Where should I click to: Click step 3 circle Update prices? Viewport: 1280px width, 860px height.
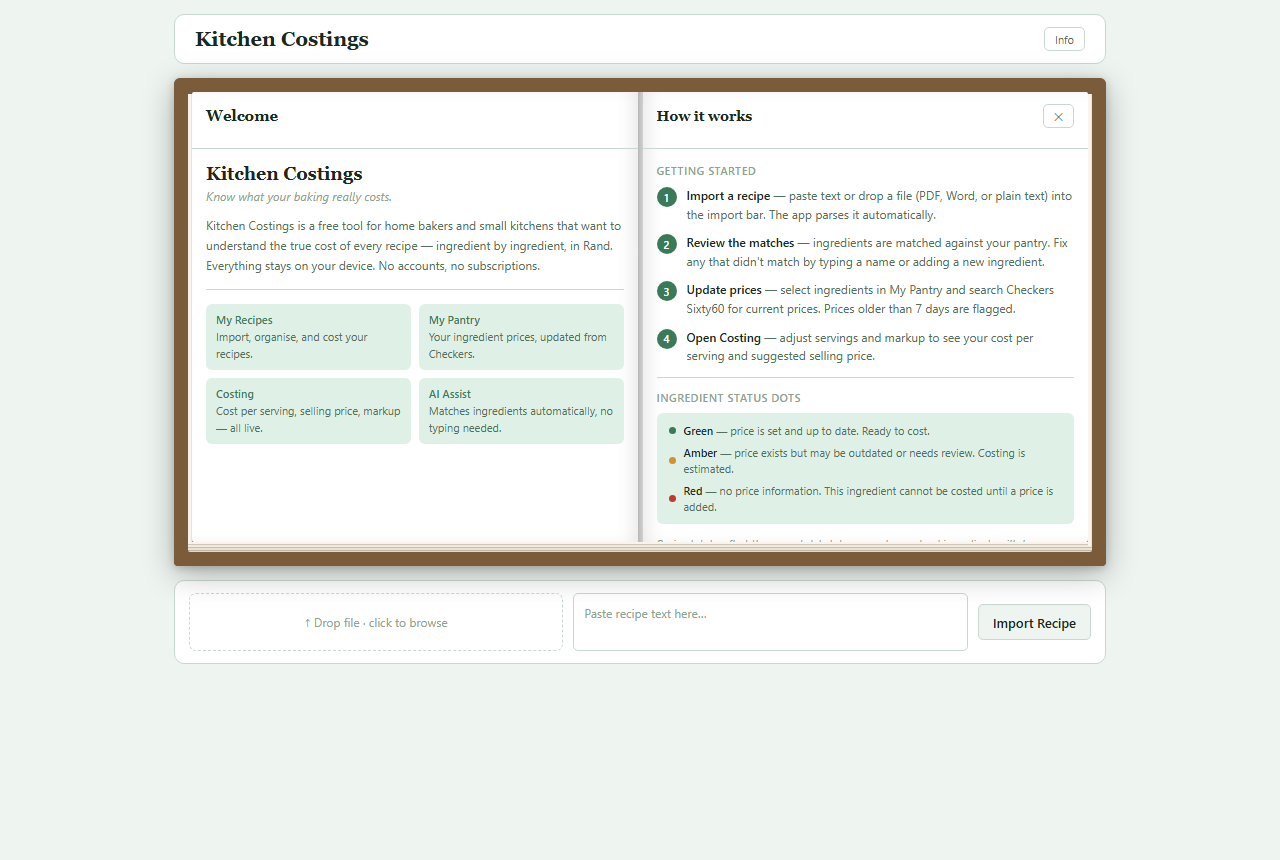coord(667,291)
